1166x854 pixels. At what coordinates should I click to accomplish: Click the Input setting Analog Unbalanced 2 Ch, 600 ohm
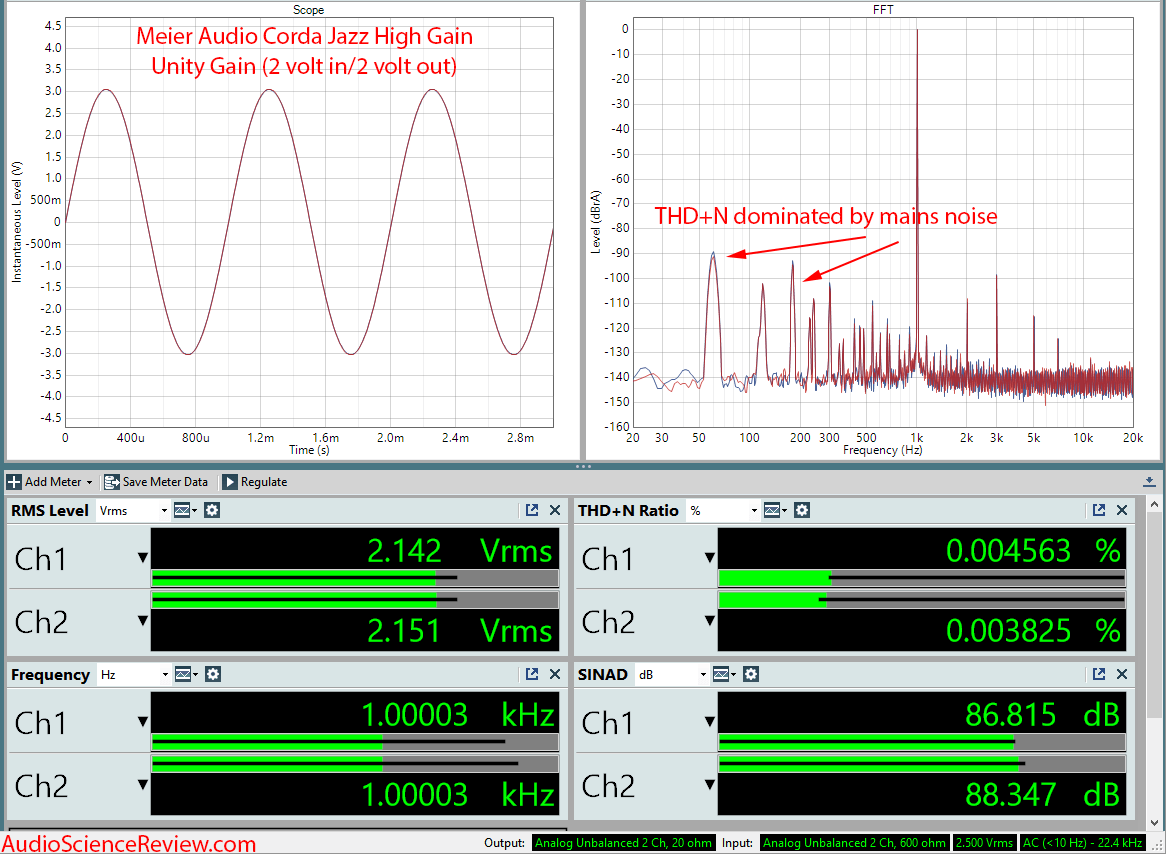click(x=854, y=843)
